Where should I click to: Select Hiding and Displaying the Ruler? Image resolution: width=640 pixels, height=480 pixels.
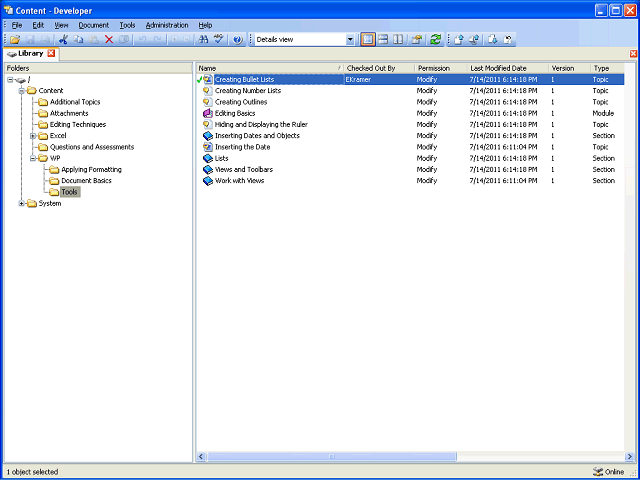point(410,124)
